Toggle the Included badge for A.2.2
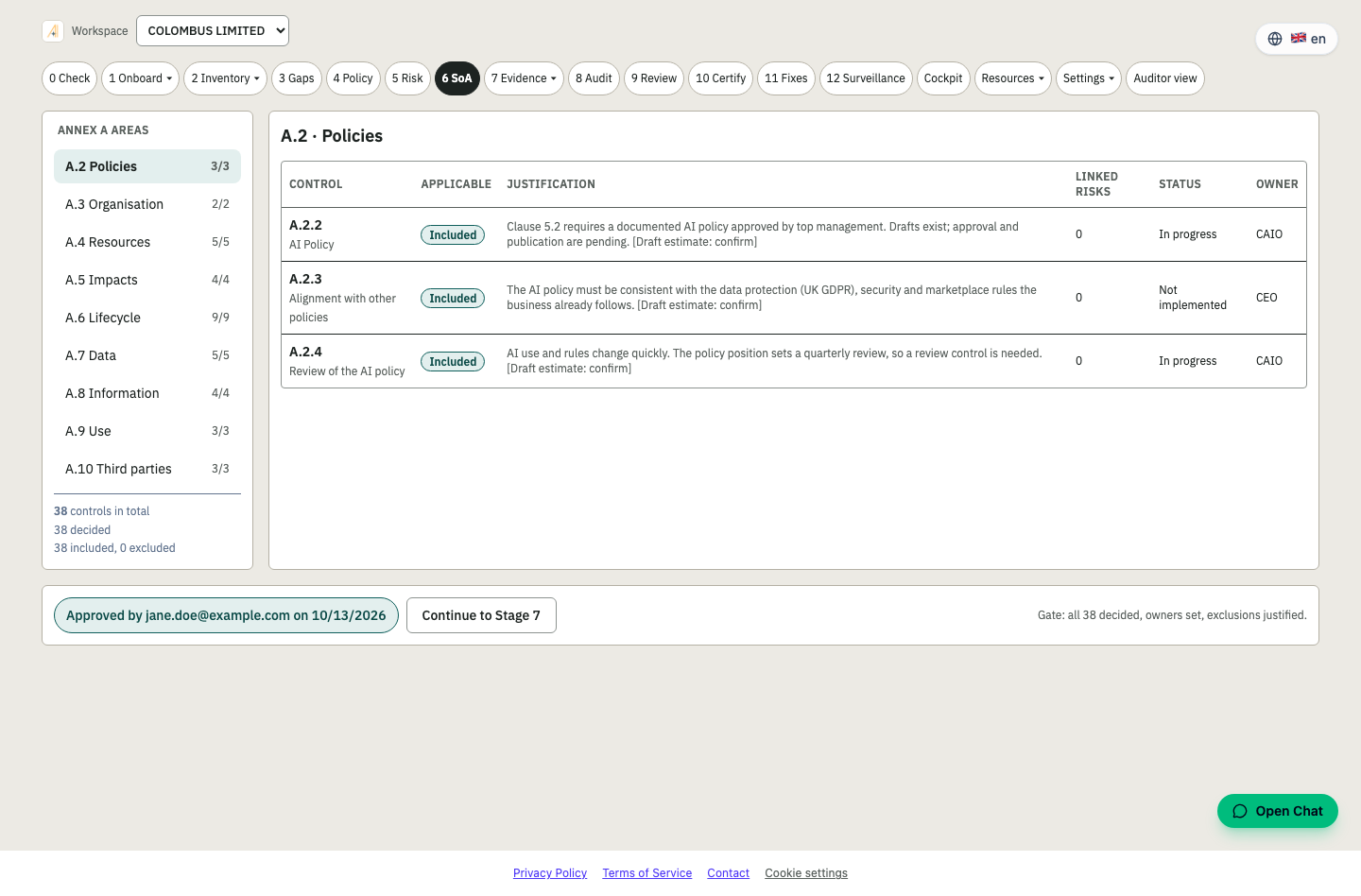 pyautogui.click(x=453, y=235)
